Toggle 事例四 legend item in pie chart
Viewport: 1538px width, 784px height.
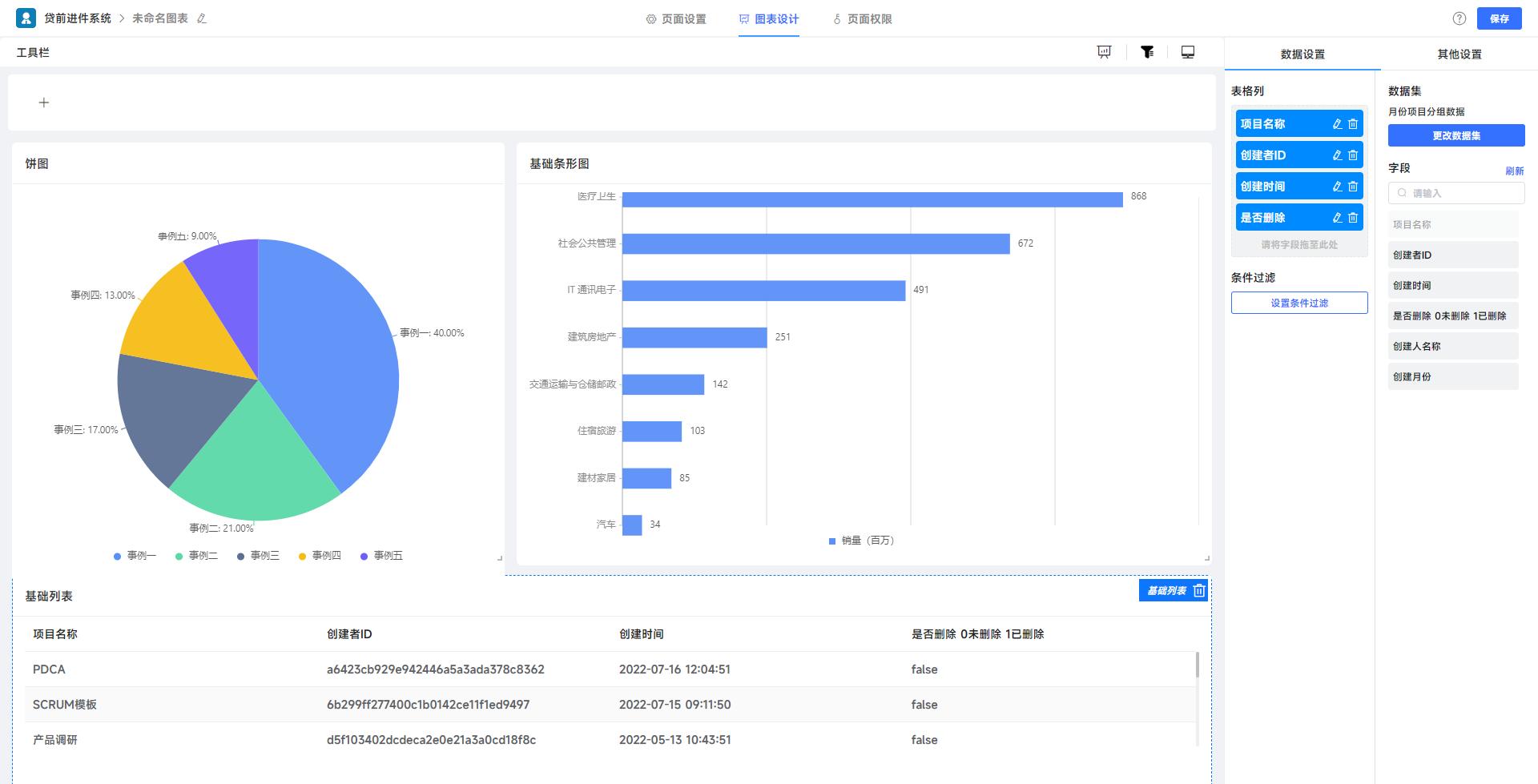click(320, 556)
